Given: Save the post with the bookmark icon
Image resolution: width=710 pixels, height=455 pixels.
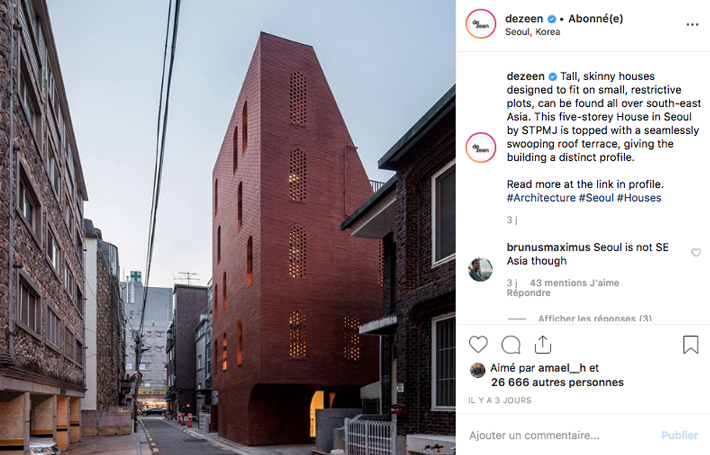Looking at the screenshot, I should (691, 345).
